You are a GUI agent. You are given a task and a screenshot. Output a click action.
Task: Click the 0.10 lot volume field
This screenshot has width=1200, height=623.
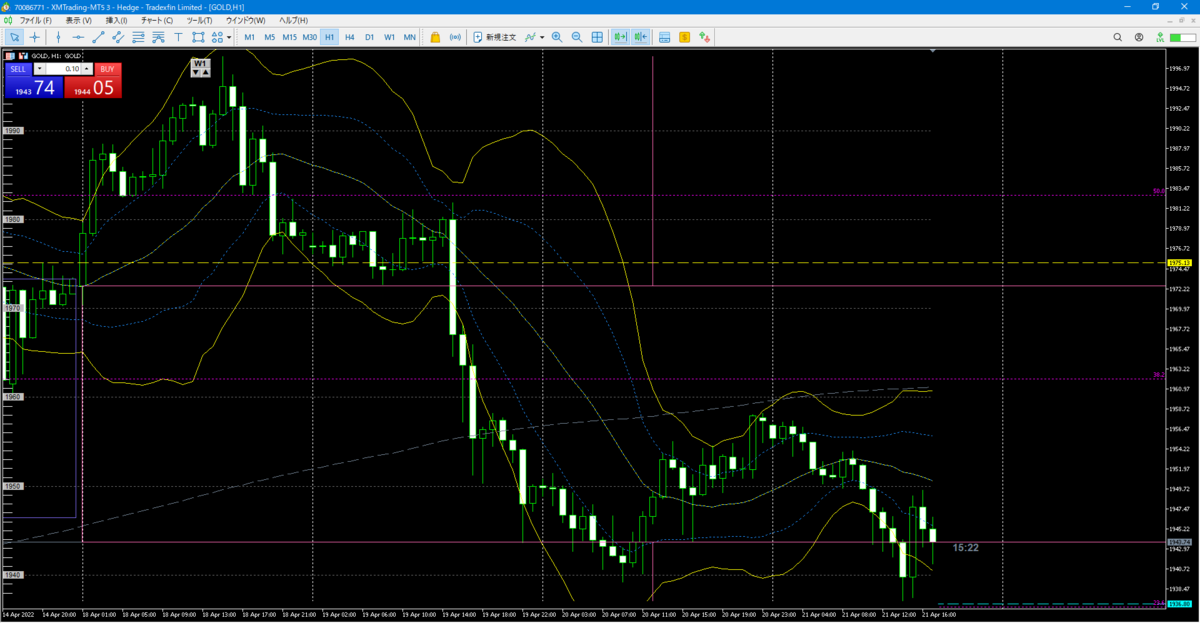63,69
